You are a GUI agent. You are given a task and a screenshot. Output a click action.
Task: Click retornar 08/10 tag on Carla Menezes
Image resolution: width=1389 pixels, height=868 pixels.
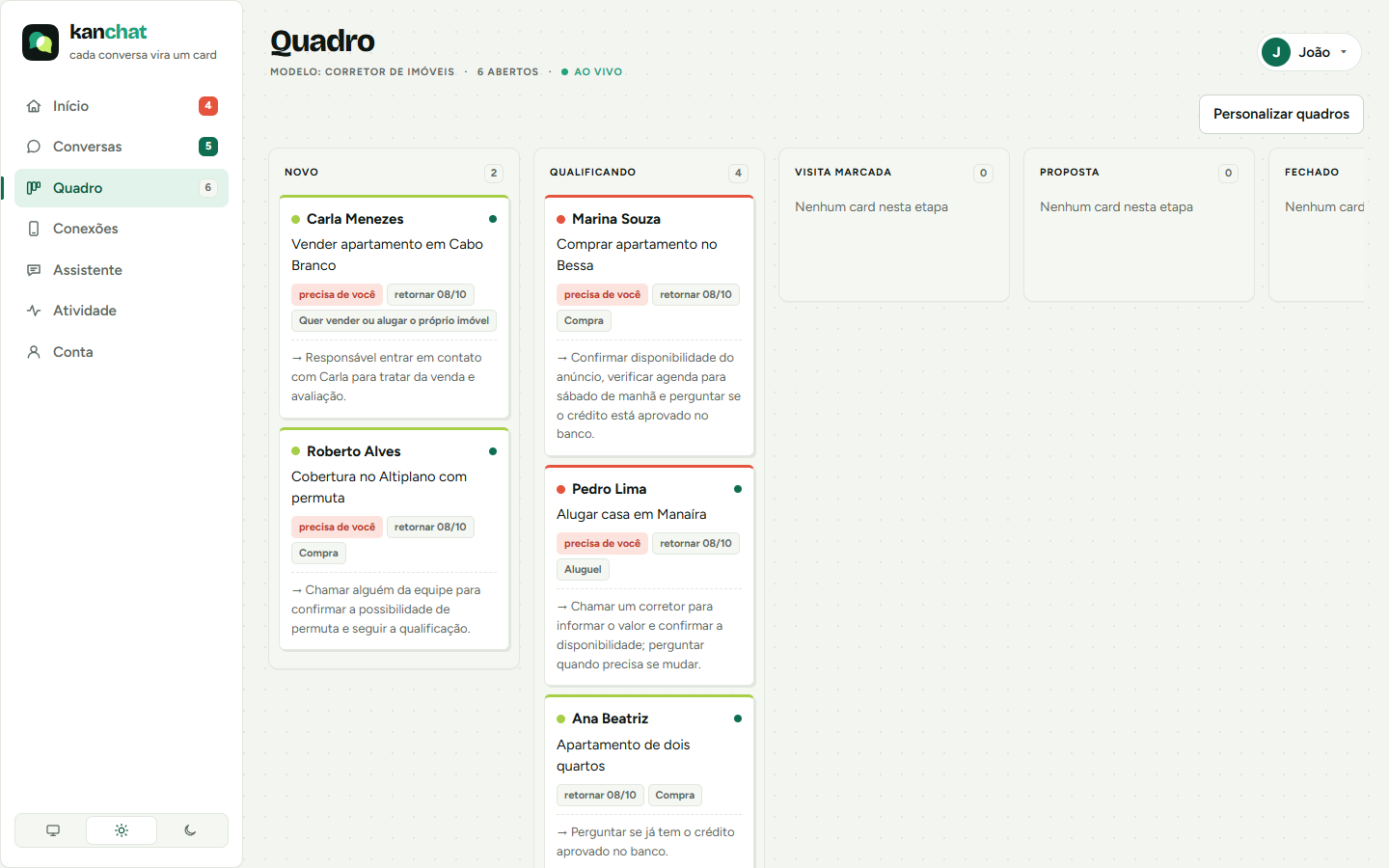[430, 295]
